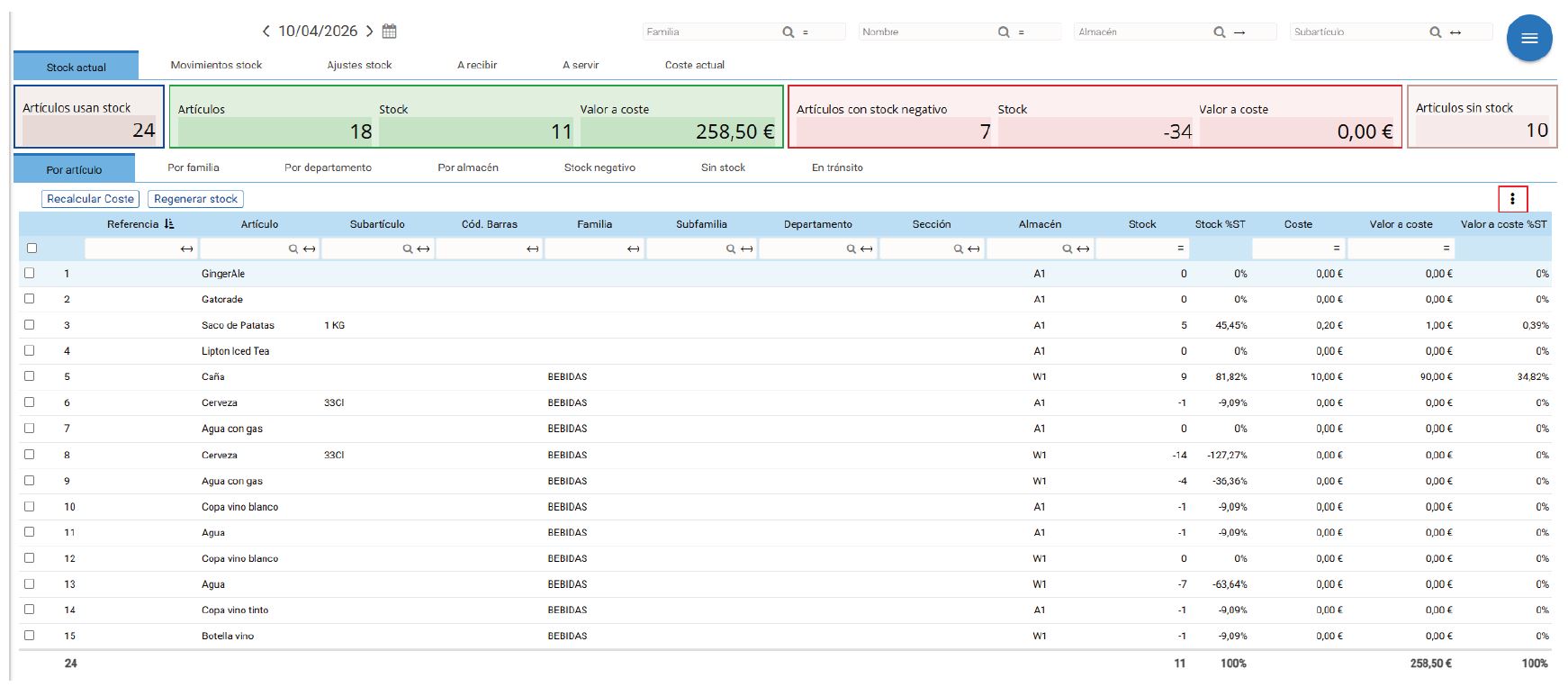Select the checkbox for Saco de Patatas
Image resolution: width=1568 pixels, height=696 pixels.
(30, 325)
